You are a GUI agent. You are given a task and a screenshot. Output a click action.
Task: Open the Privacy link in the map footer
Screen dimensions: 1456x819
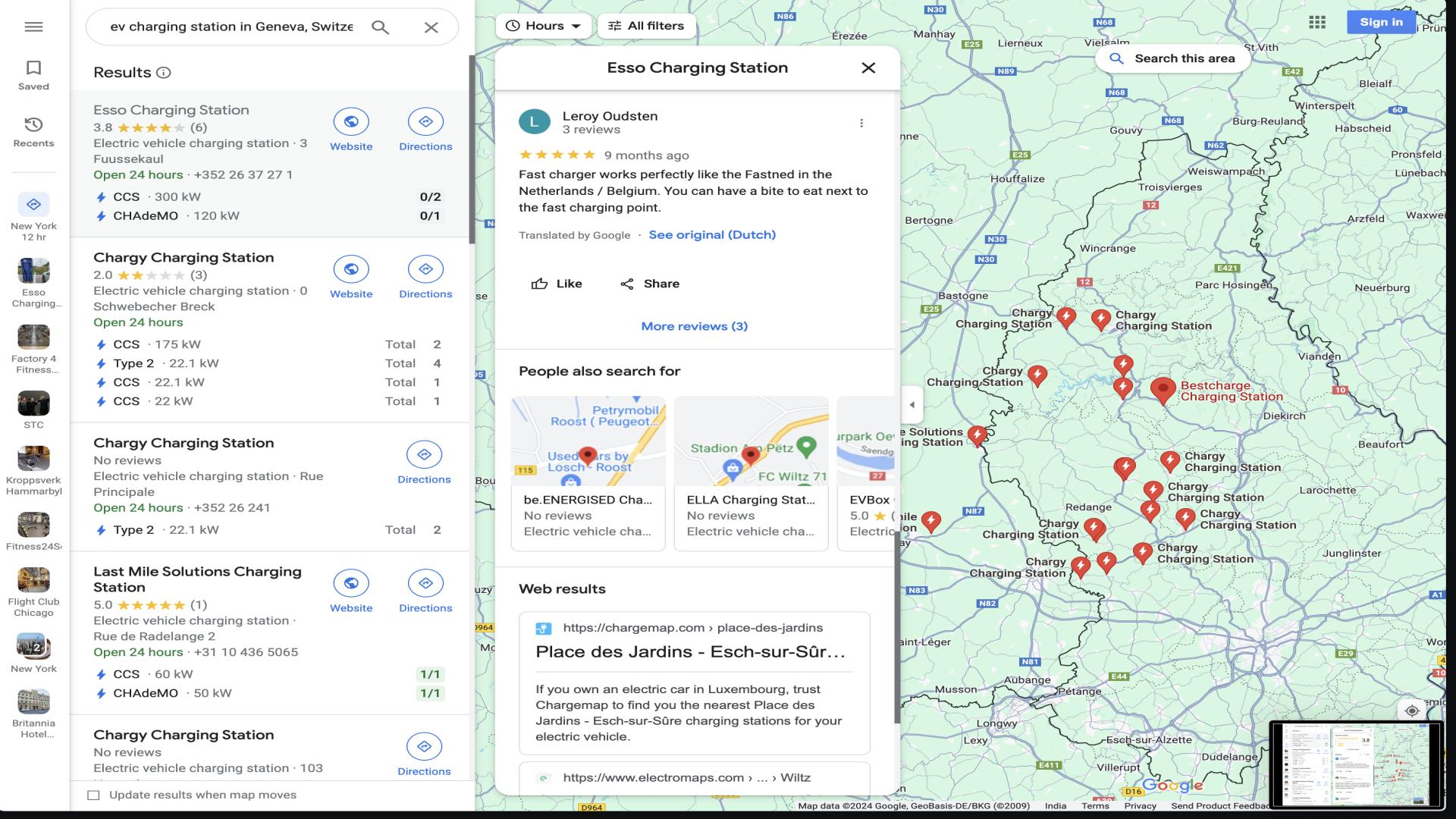click(1140, 805)
